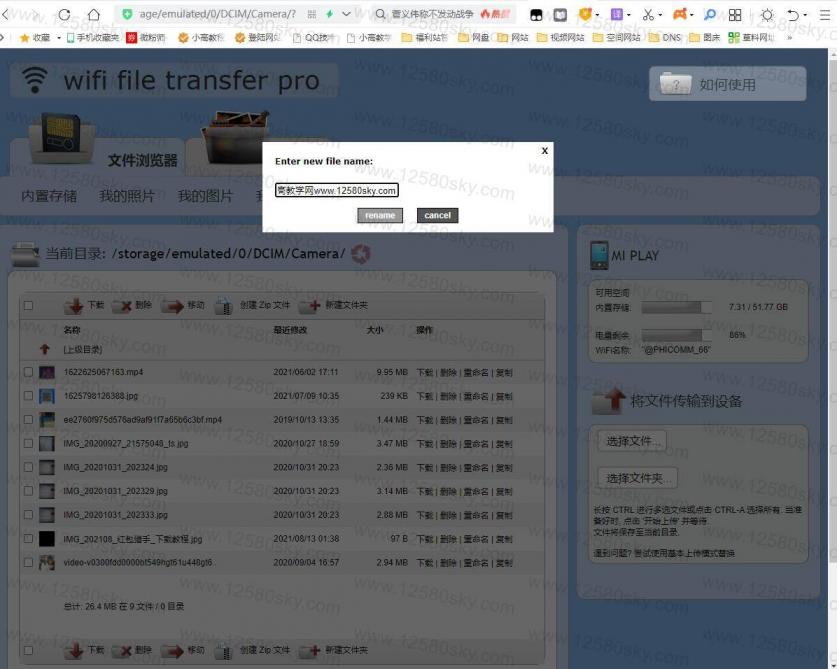Viewport: 837px width, 669px height.
Task: Open the address bar dropdown arrow
Action: 345,15
